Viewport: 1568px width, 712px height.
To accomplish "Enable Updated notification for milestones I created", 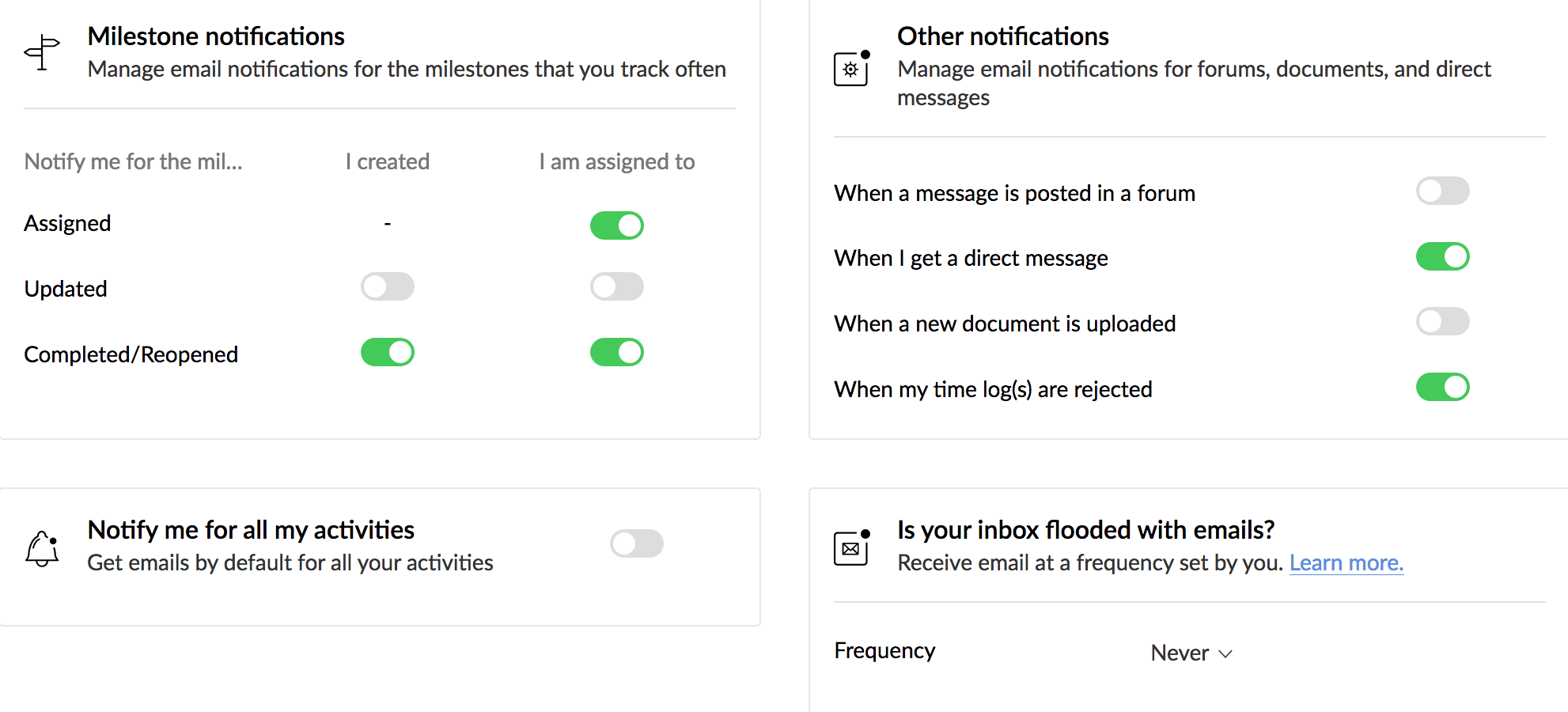I will point(388,286).
